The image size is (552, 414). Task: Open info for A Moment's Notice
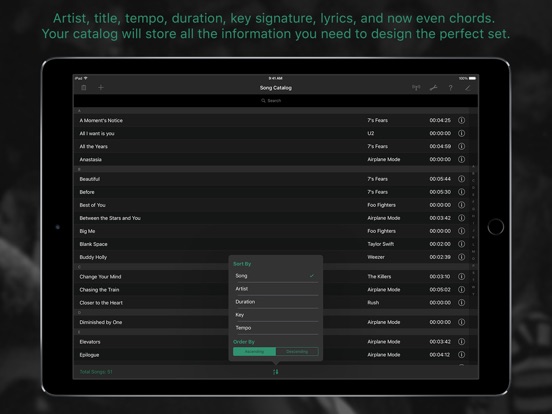point(462,120)
